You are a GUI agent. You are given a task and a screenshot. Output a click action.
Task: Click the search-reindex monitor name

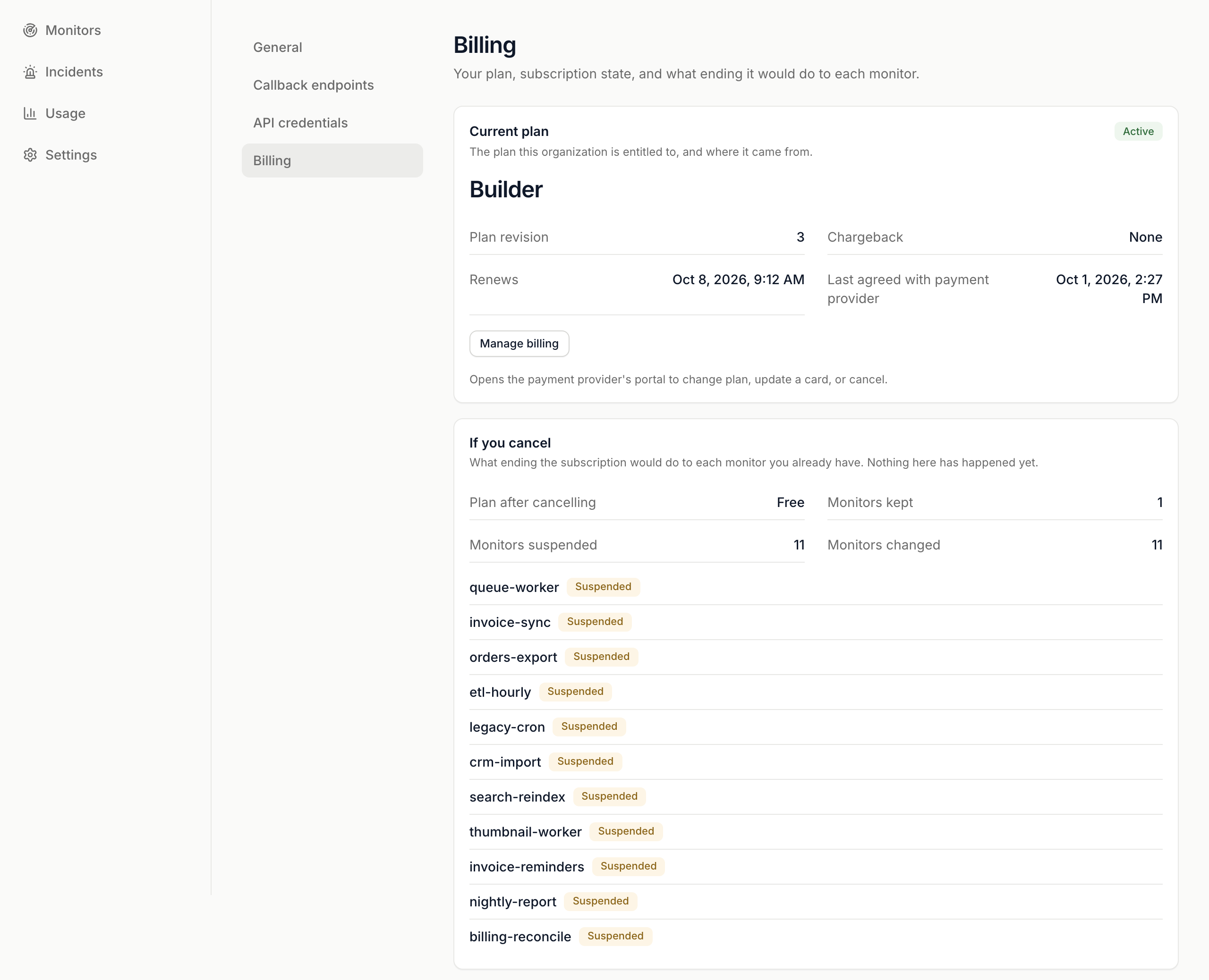(517, 797)
